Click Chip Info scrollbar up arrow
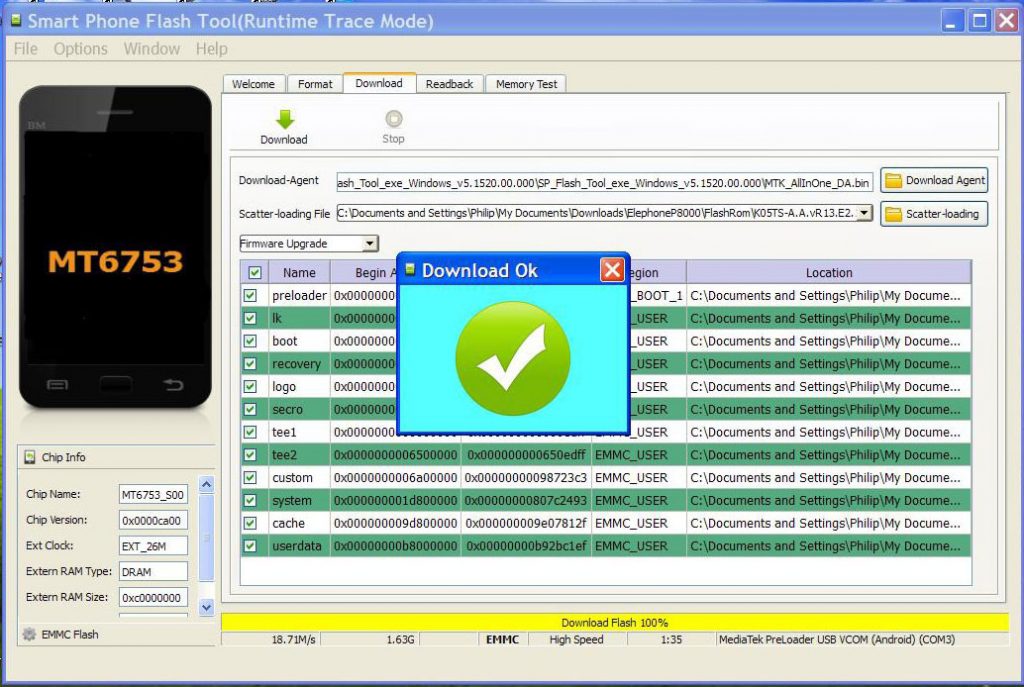The width and height of the screenshot is (1024, 687). [x=206, y=485]
